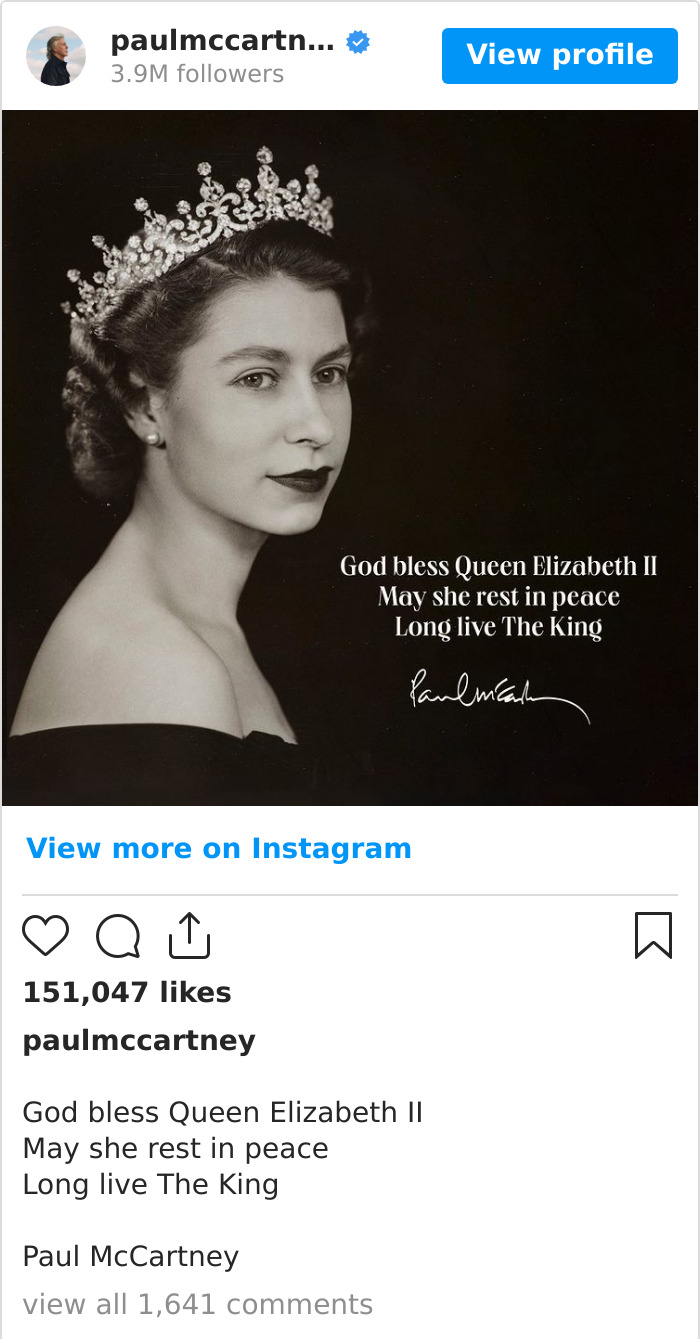Open comments via the speech bubble icon
700x1339 pixels.
(117, 935)
